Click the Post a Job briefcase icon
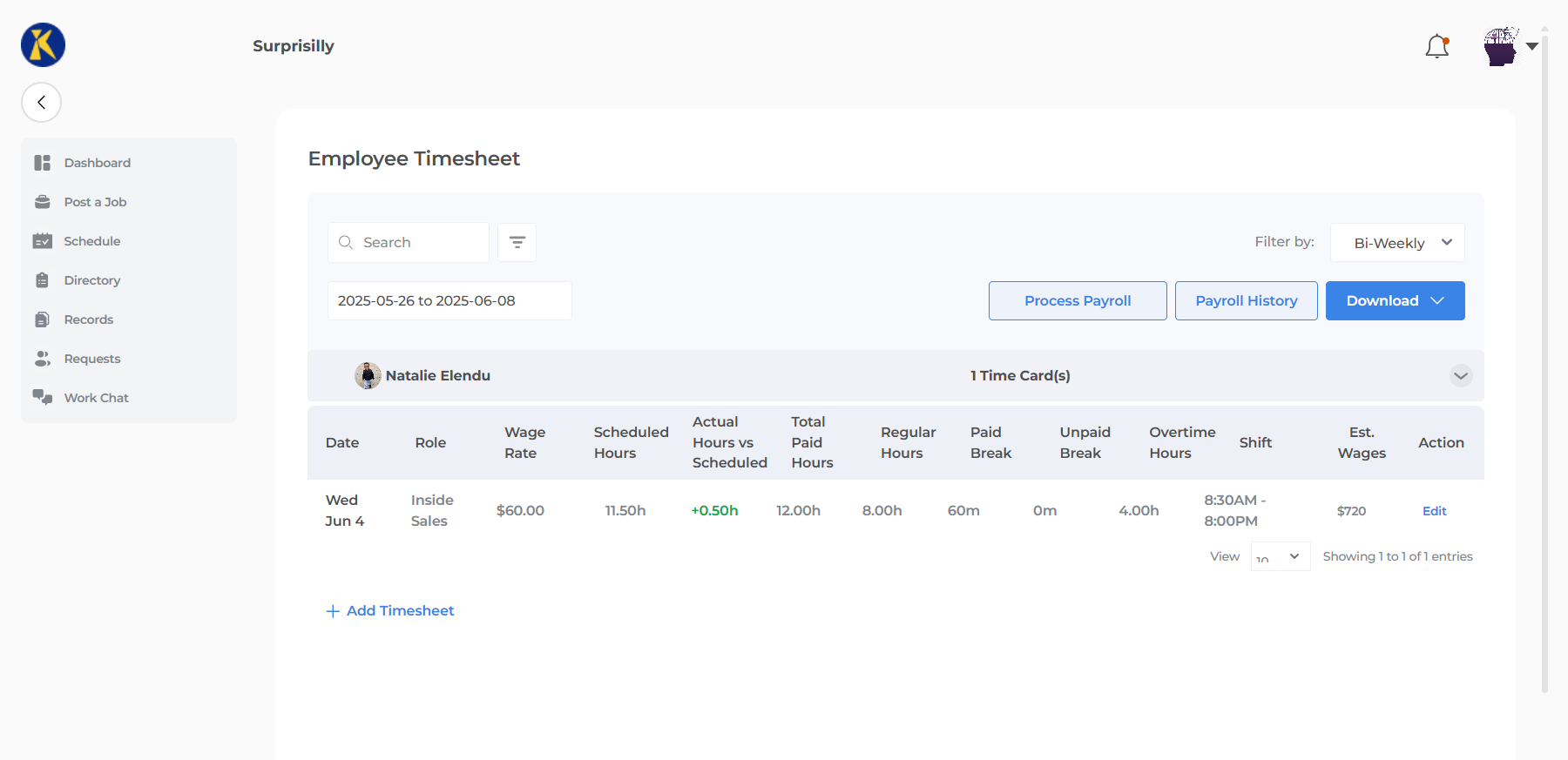The height and width of the screenshot is (760, 1568). 42,202
